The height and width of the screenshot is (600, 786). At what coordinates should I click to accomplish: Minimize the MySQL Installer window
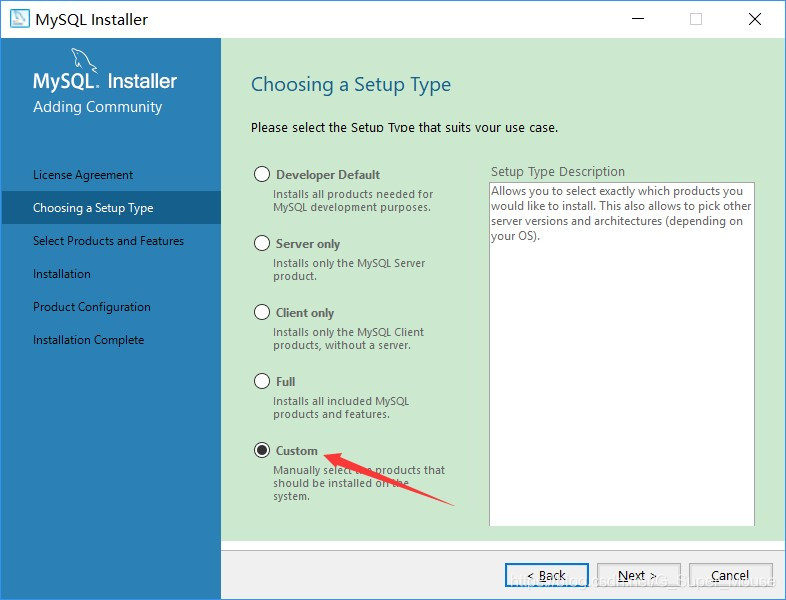(x=638, y=19)
